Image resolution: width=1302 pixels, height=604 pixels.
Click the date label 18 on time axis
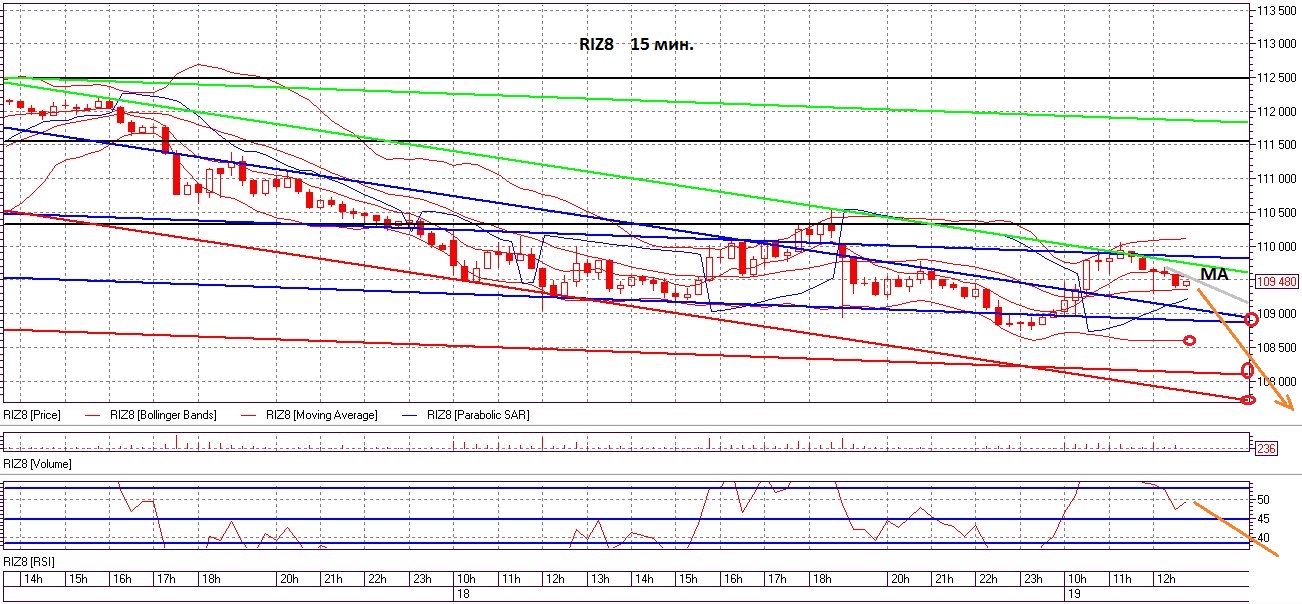coord(463,592)
